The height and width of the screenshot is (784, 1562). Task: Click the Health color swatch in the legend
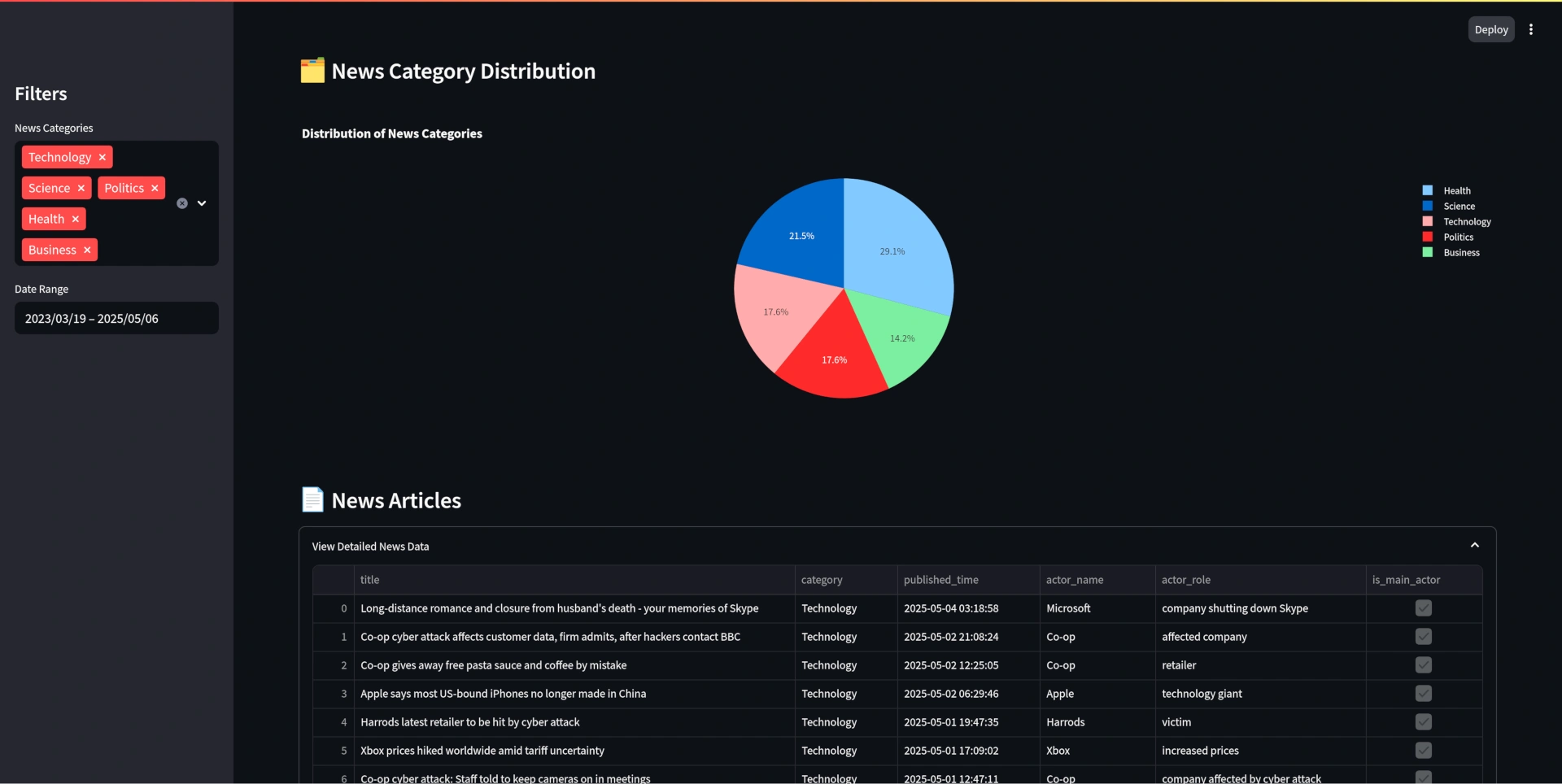click(1427, 189)
